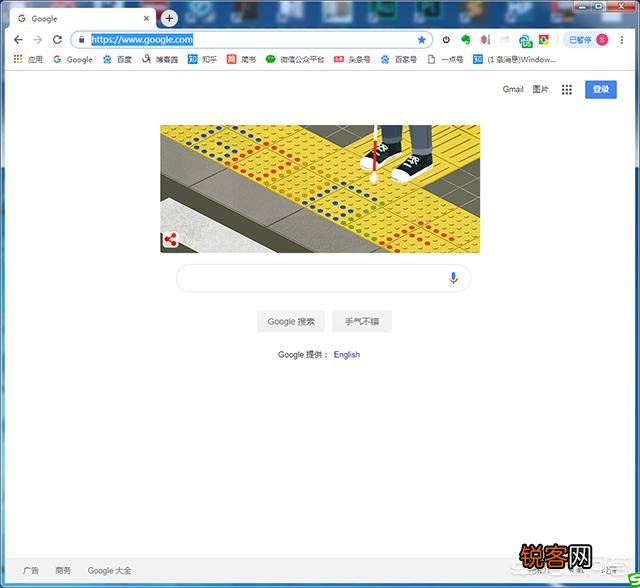Click the address bar URL
This screenshot has height=588, width=640.
pyautogui.click(x=142, y=40)
